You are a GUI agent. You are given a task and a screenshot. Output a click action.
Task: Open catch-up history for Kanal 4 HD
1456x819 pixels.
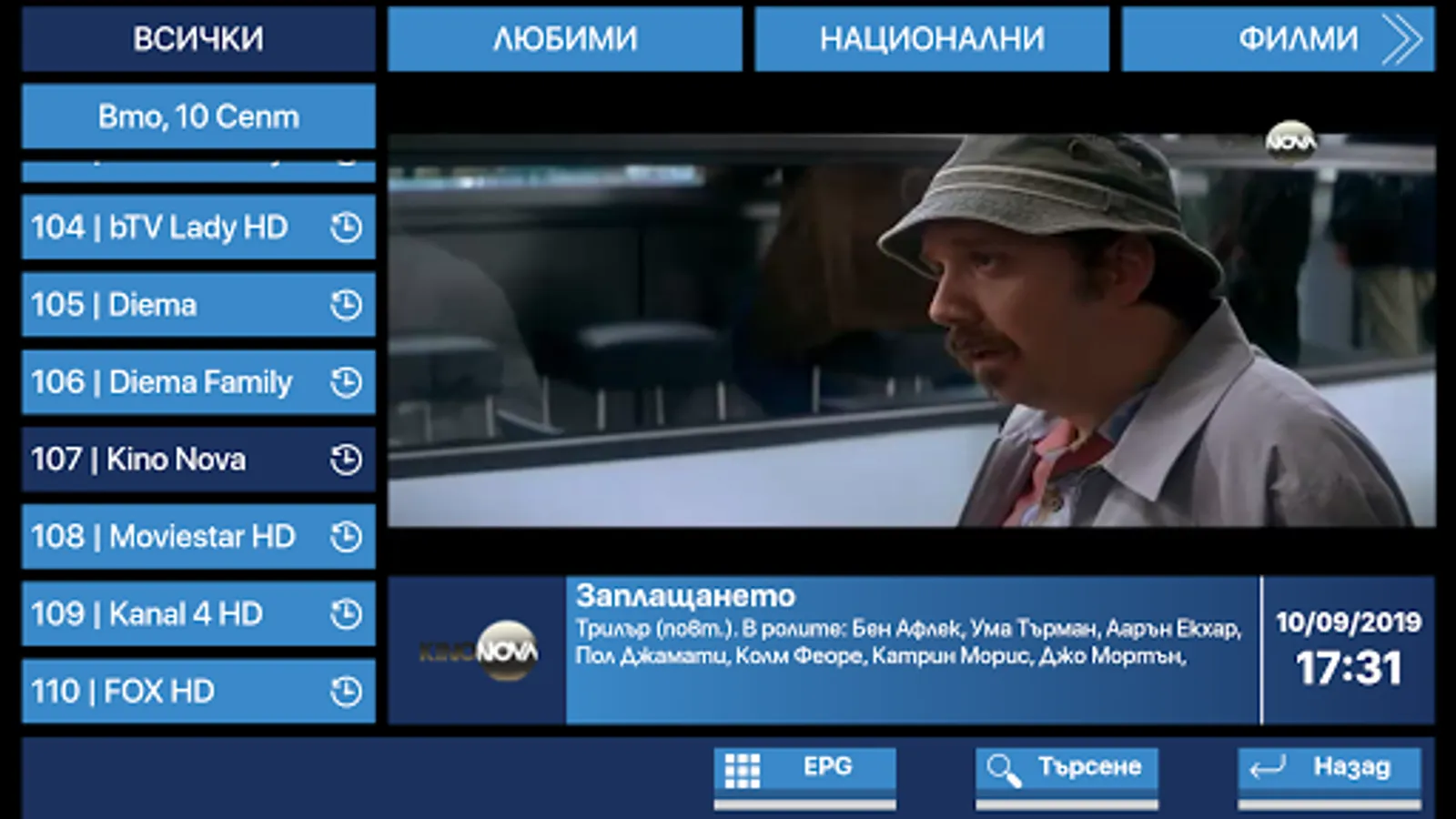346,614
